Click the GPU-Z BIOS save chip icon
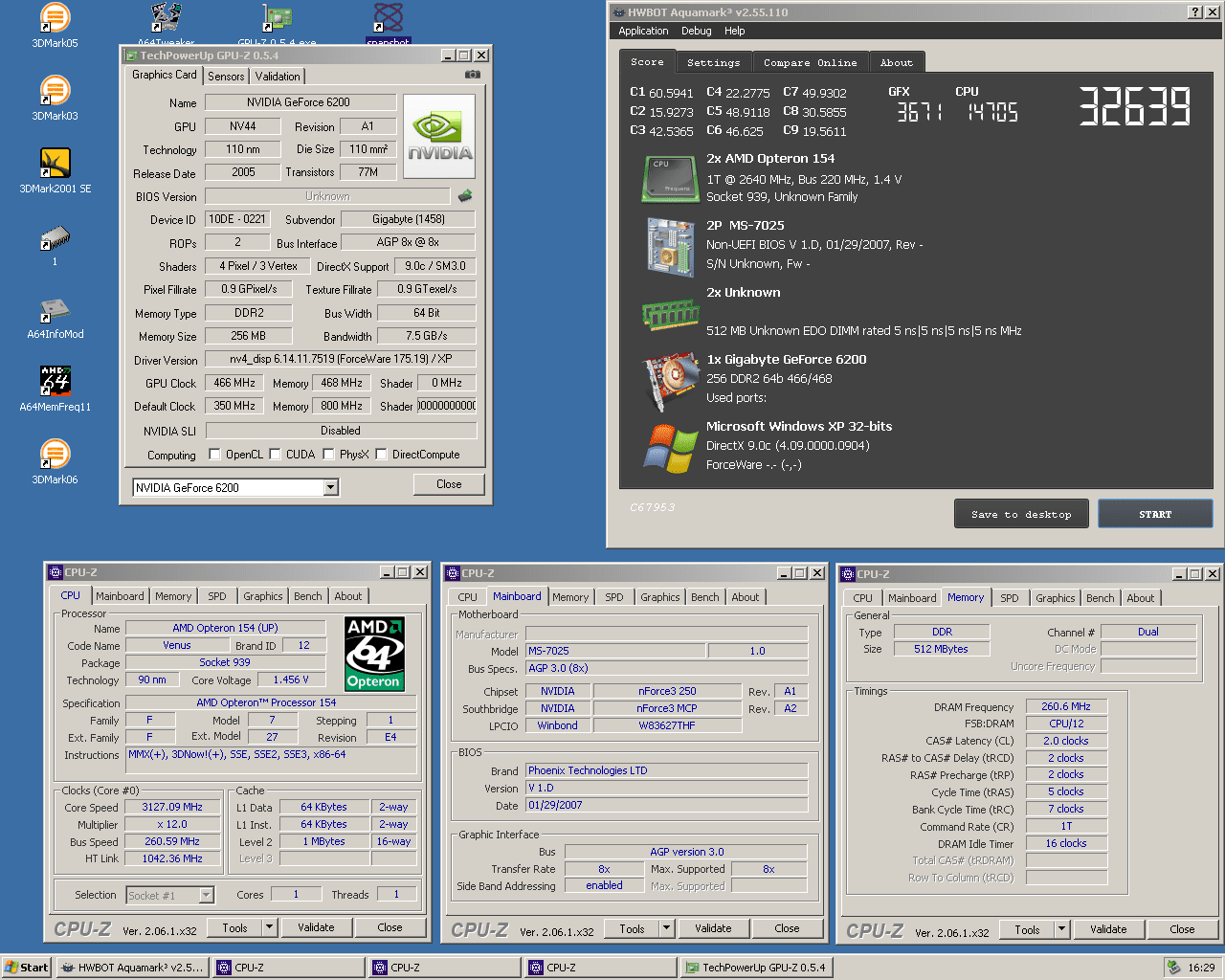 click(x=465, y=195)
